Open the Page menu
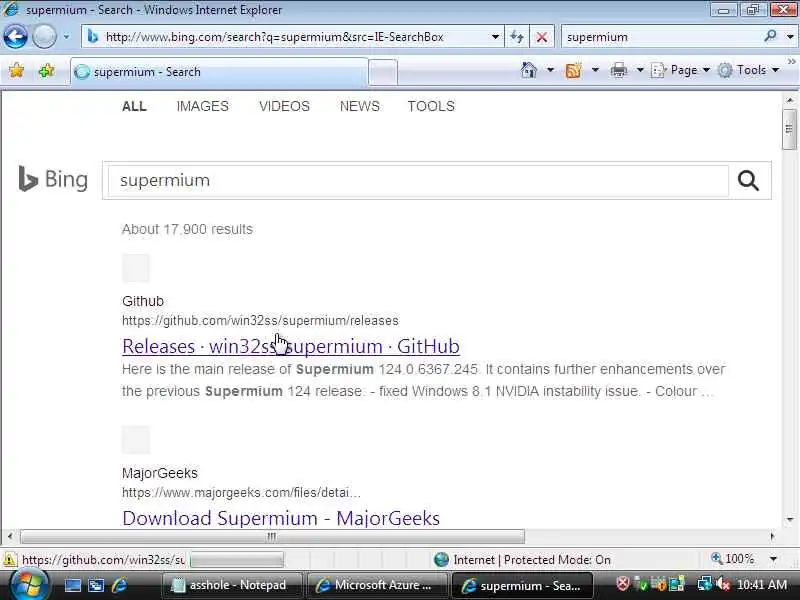 click(x=681, y=70)
